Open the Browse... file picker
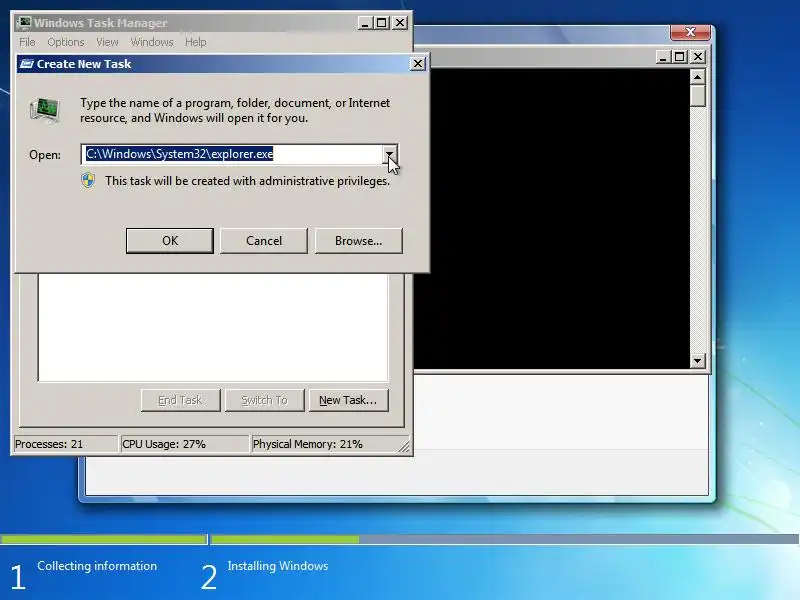Viewport: 800px width, 600px height. (358, 240)
